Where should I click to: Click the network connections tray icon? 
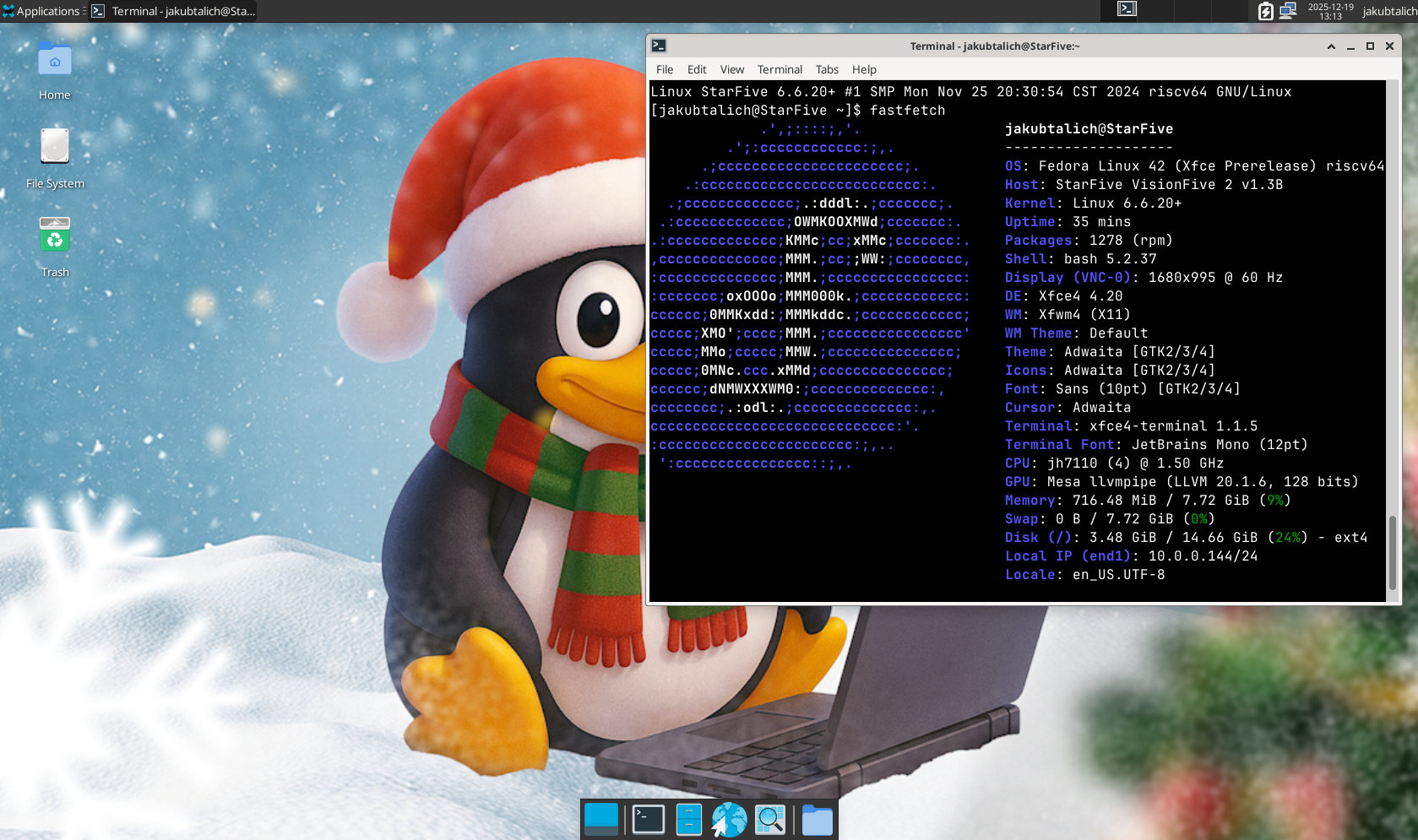coord(1287,11)
